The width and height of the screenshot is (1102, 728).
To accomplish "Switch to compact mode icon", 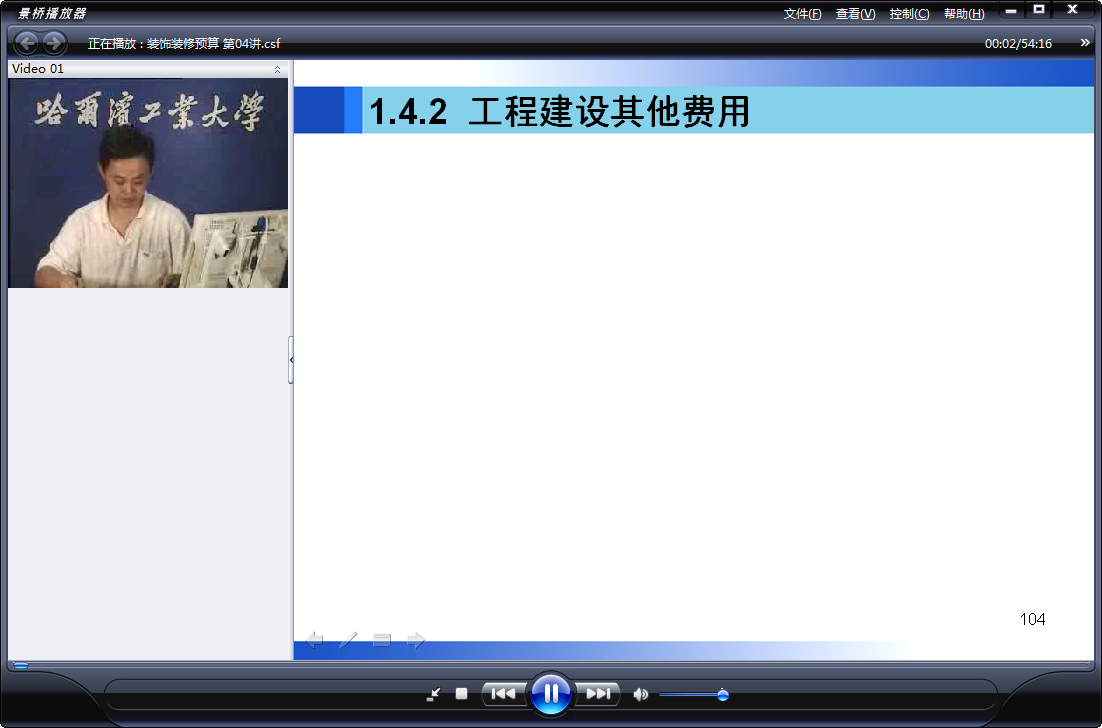I will coord(434,695).
